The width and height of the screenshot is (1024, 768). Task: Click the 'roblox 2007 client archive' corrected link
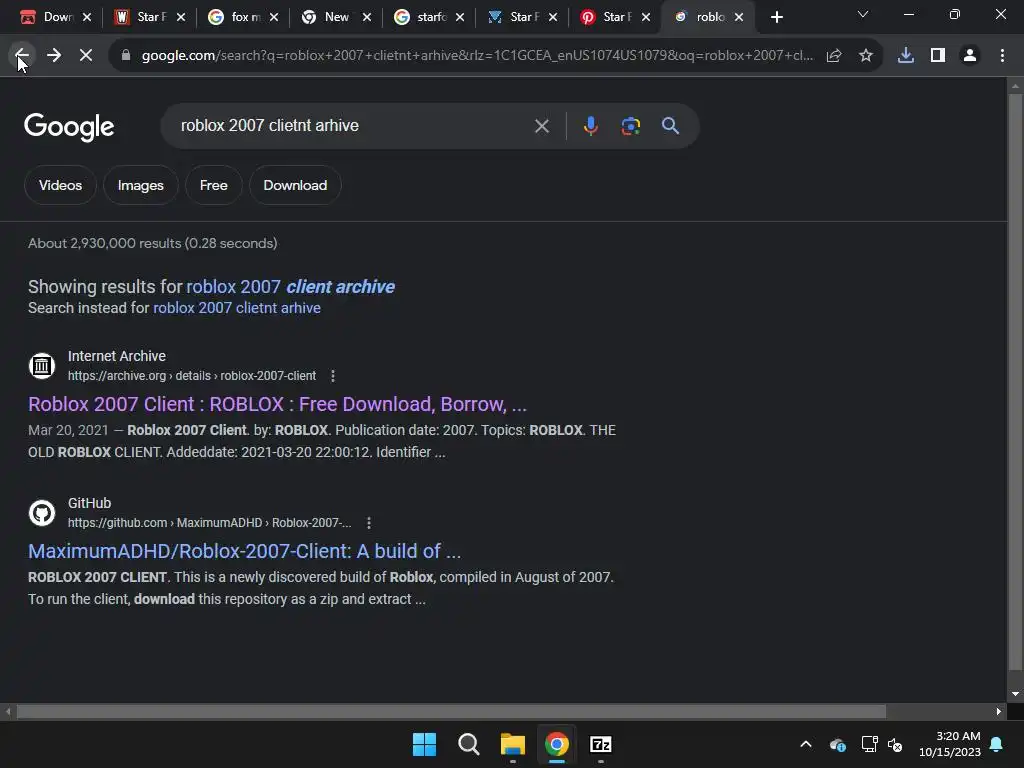pyautogui.click(x=291, y=287)
